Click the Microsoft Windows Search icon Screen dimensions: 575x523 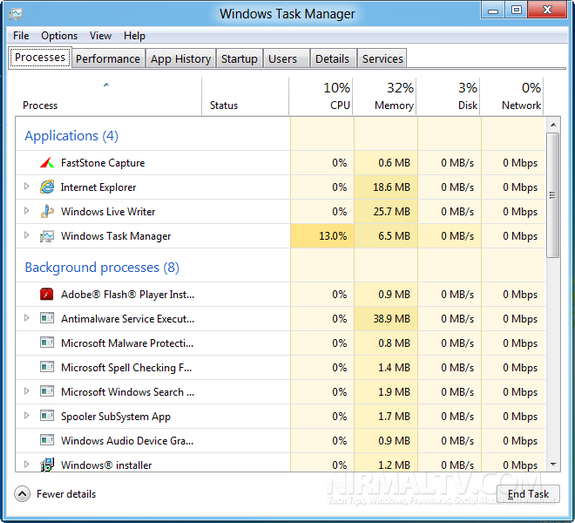47,391
